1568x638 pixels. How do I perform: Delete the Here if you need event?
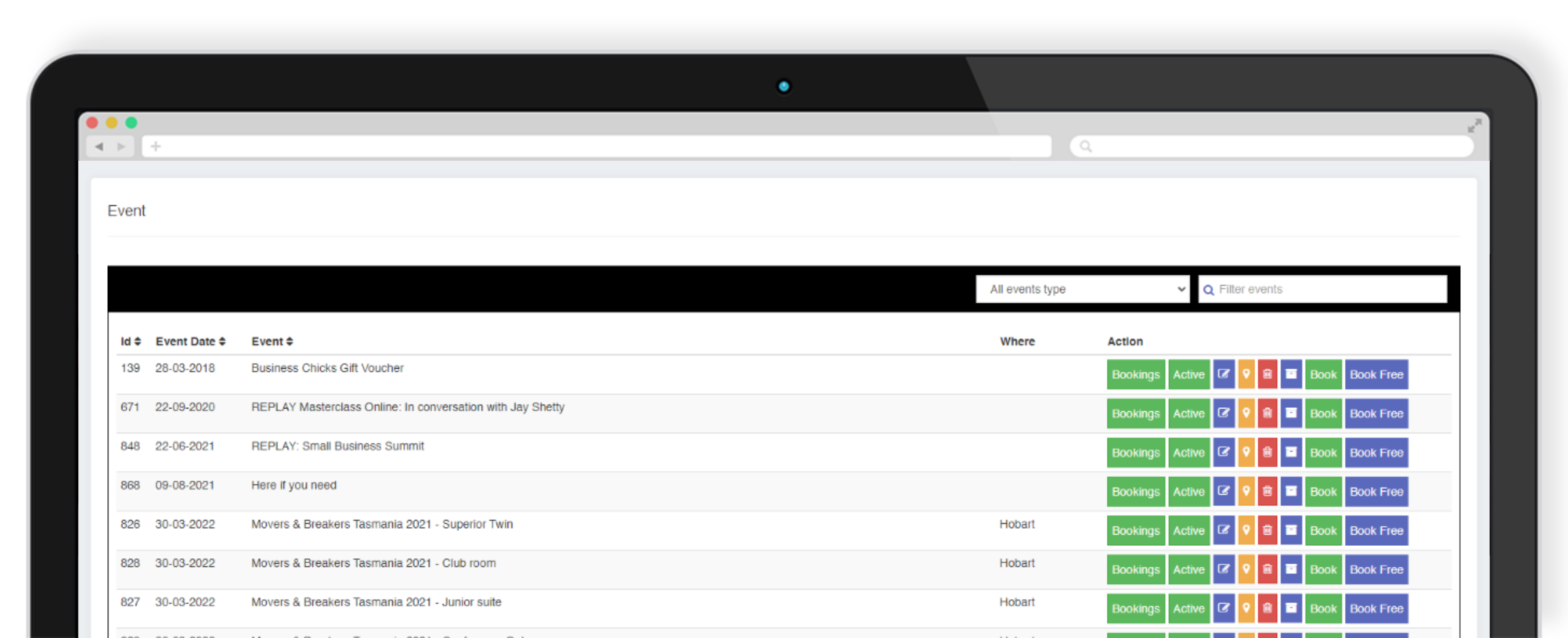pos(1267,492)
